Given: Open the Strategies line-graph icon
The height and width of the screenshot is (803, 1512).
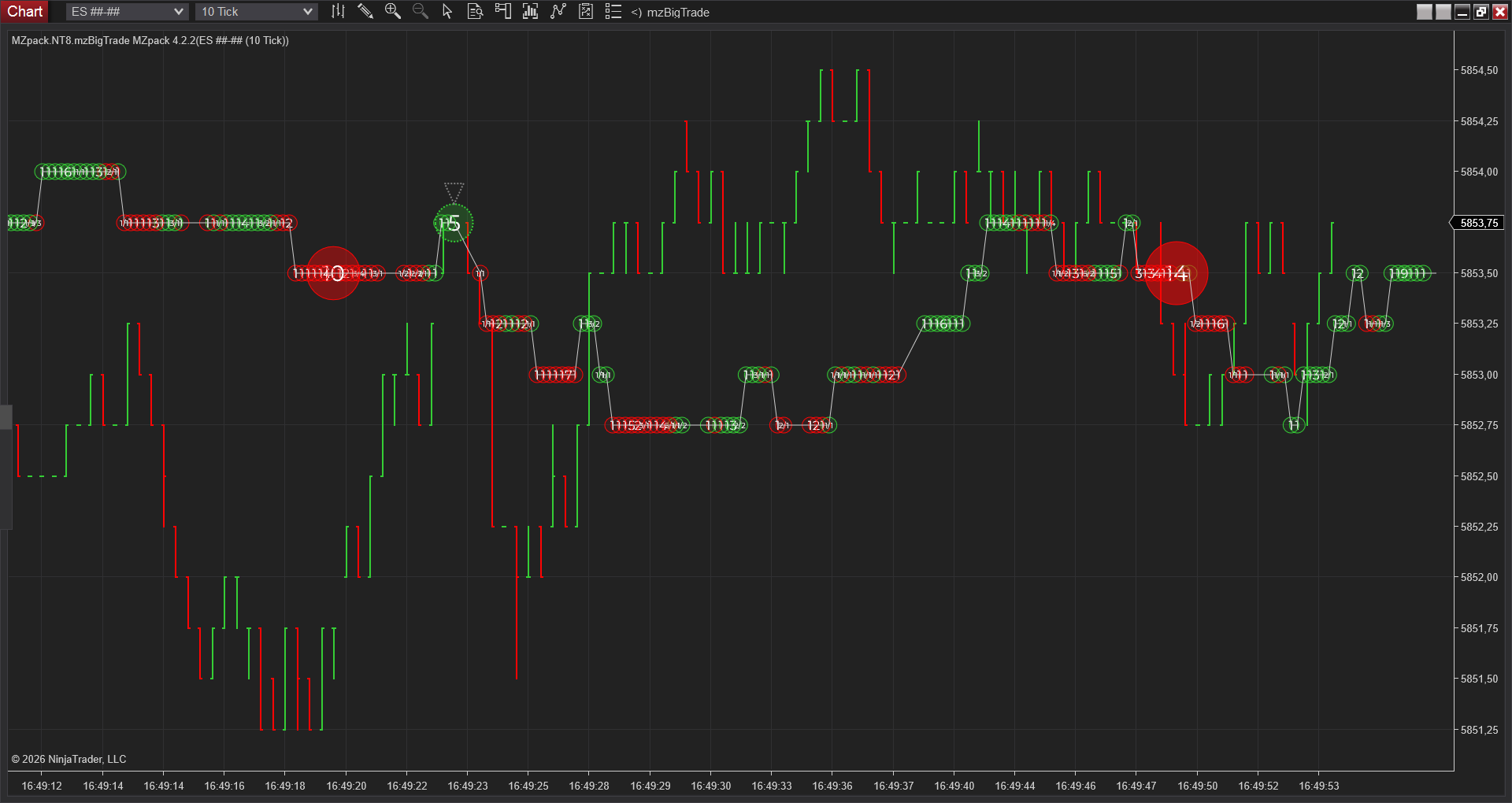Looking at the screenshot, I should tap(558, 11).
